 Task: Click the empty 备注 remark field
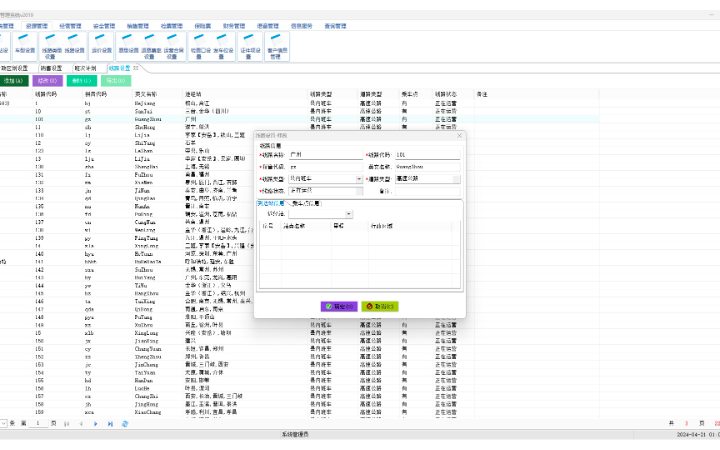428,191
